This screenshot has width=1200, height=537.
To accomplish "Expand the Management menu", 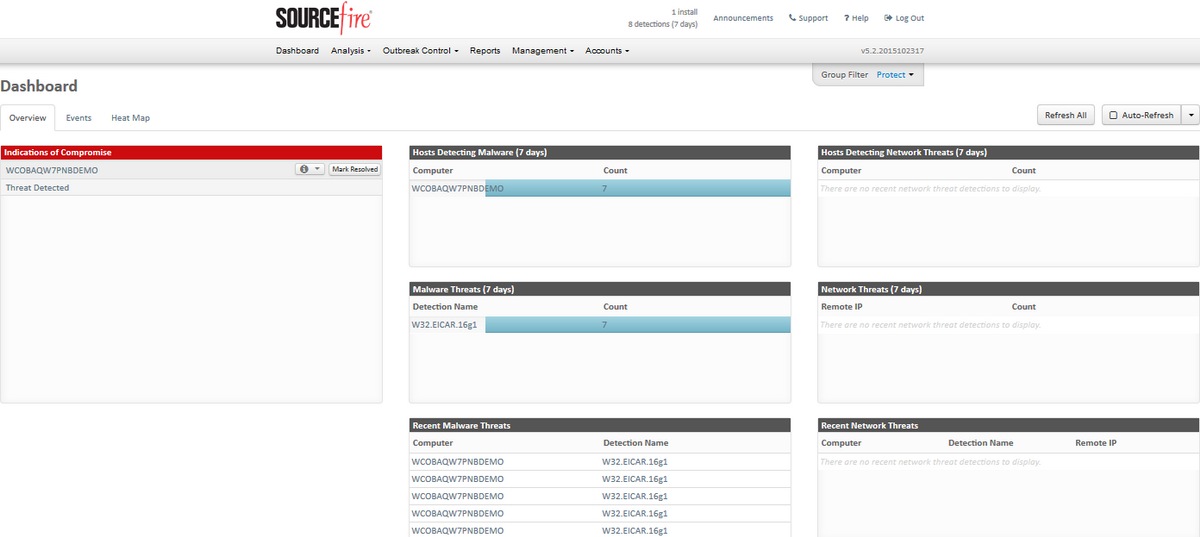I will 543,50.
